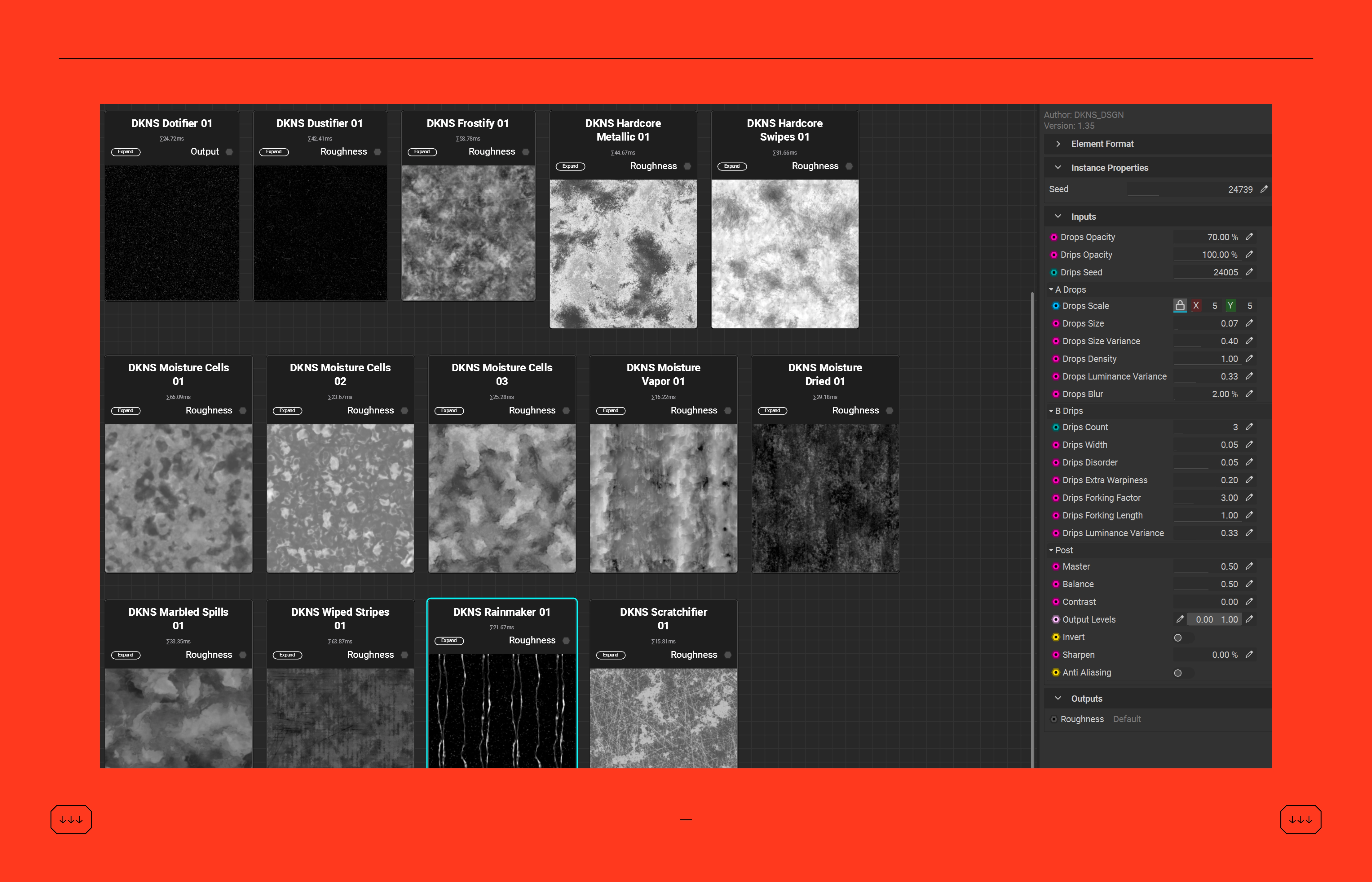The width and height of the screenshot is (1372, 882).
Task: Click the pink dot beside Drips Width
Action: click(x=1055, y=445)
